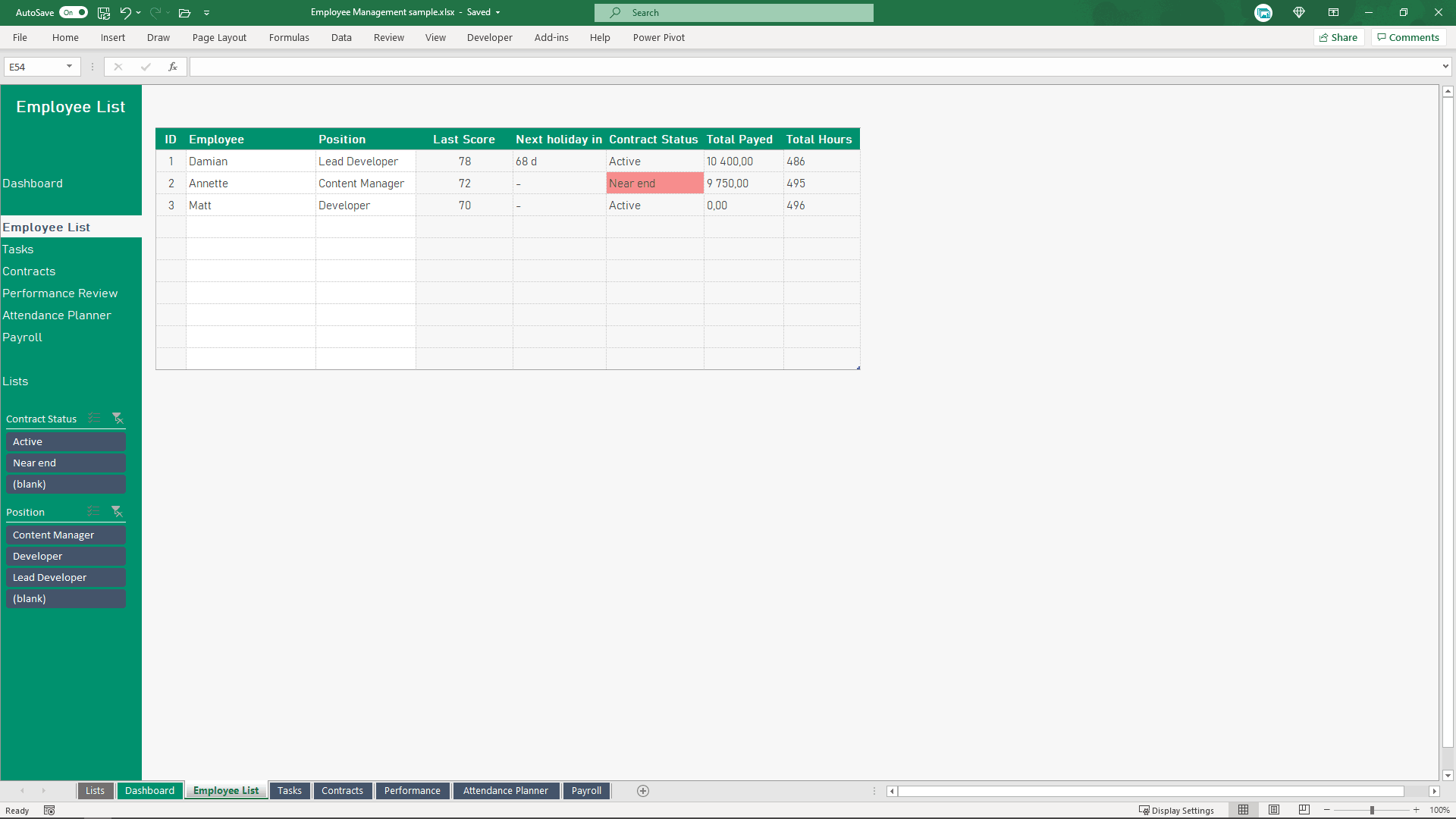Open Ribbon Display Options icon
Image resolution: width=1456 pixels, height=819 pixels.
pyautogui.click(x=1333, y=12)
